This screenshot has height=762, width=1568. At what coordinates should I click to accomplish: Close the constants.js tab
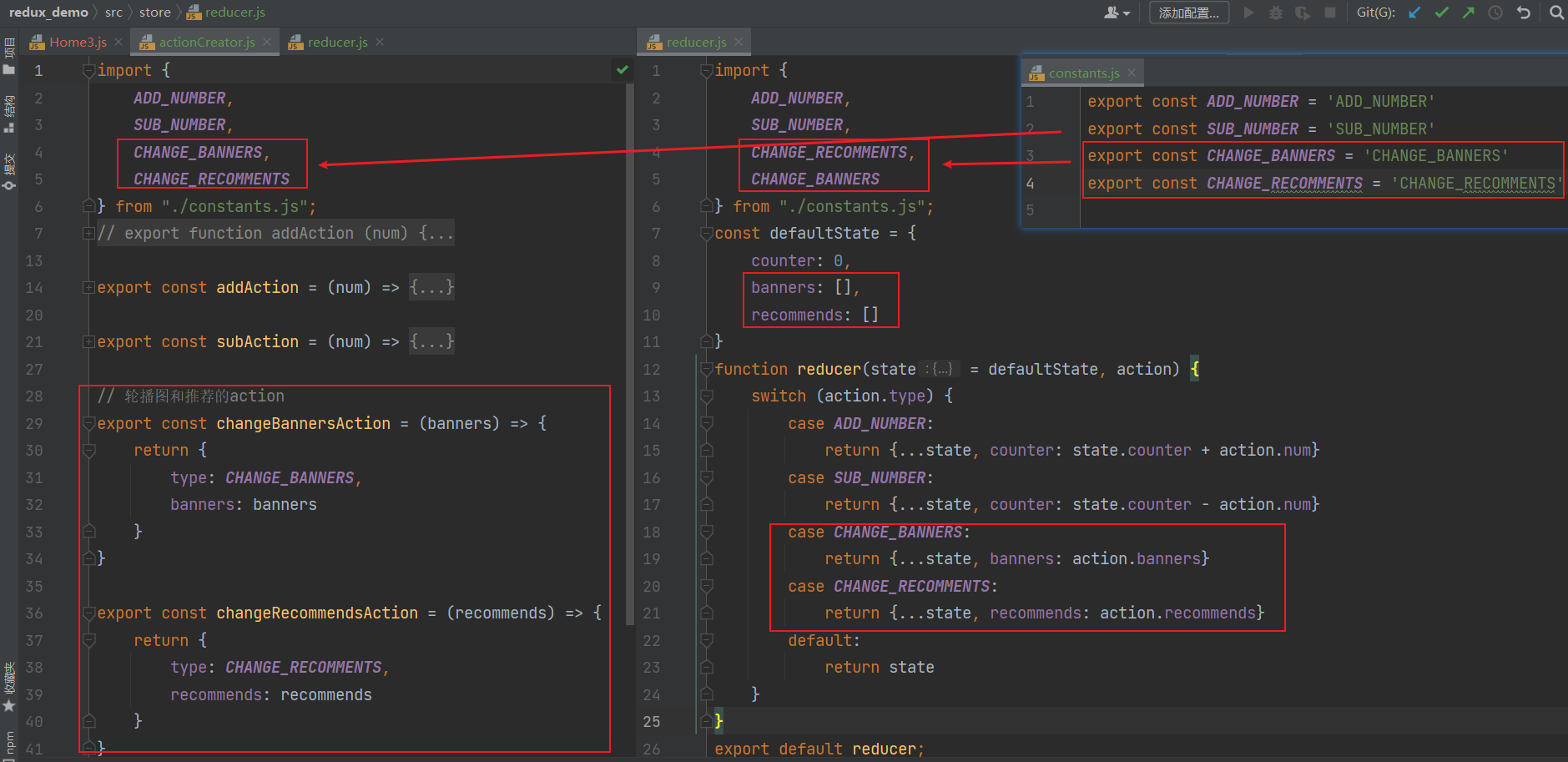(1132, 73)
